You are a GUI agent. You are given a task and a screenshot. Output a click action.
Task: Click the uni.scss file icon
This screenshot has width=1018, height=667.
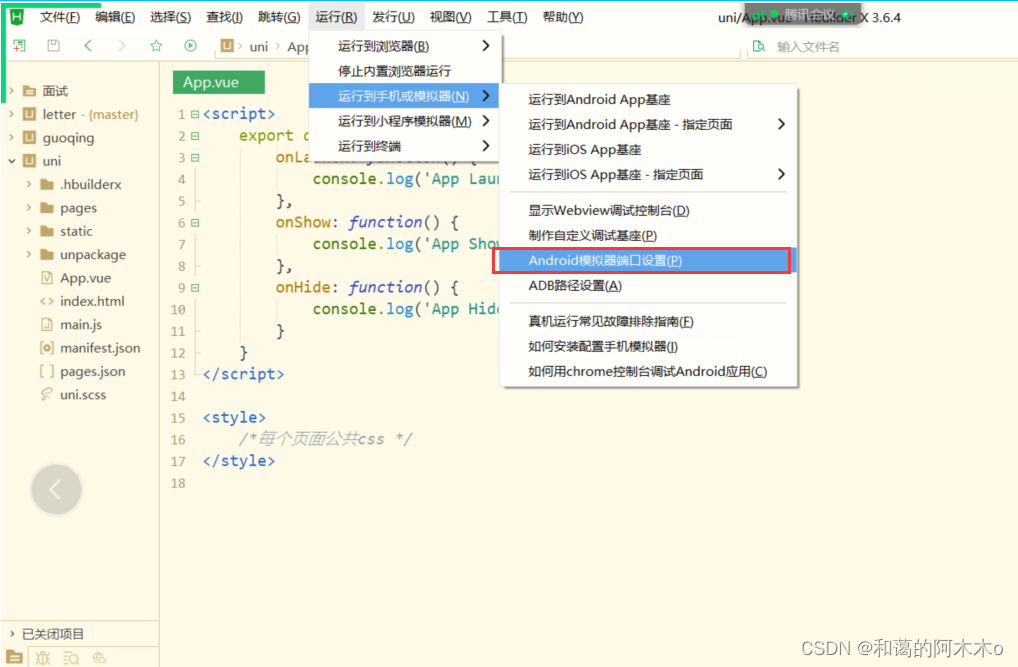tap(47, 394)
